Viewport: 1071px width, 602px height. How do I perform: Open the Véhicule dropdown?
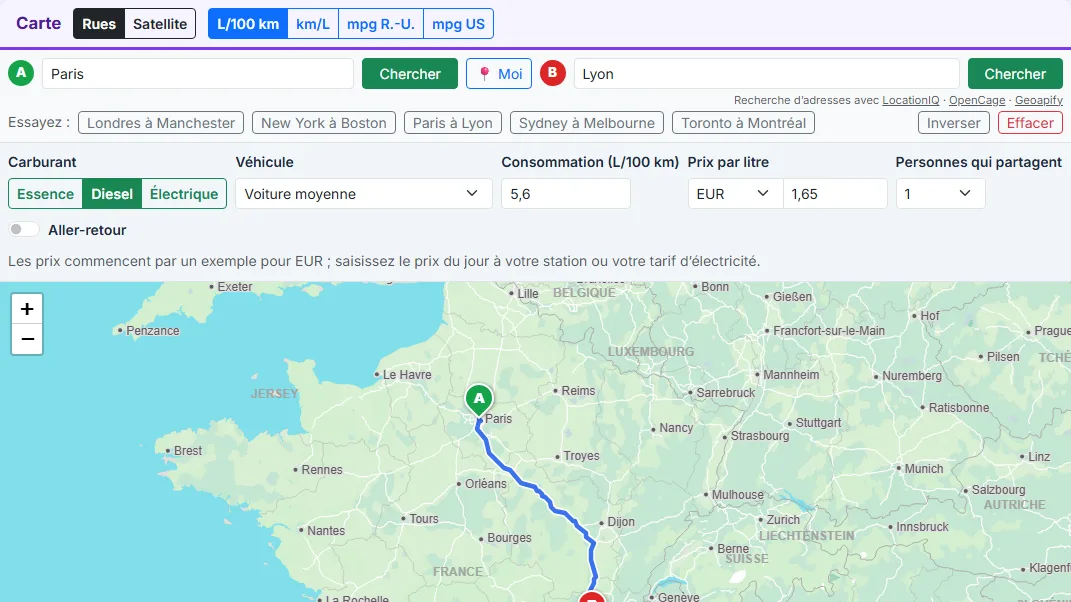coord(363,194)
